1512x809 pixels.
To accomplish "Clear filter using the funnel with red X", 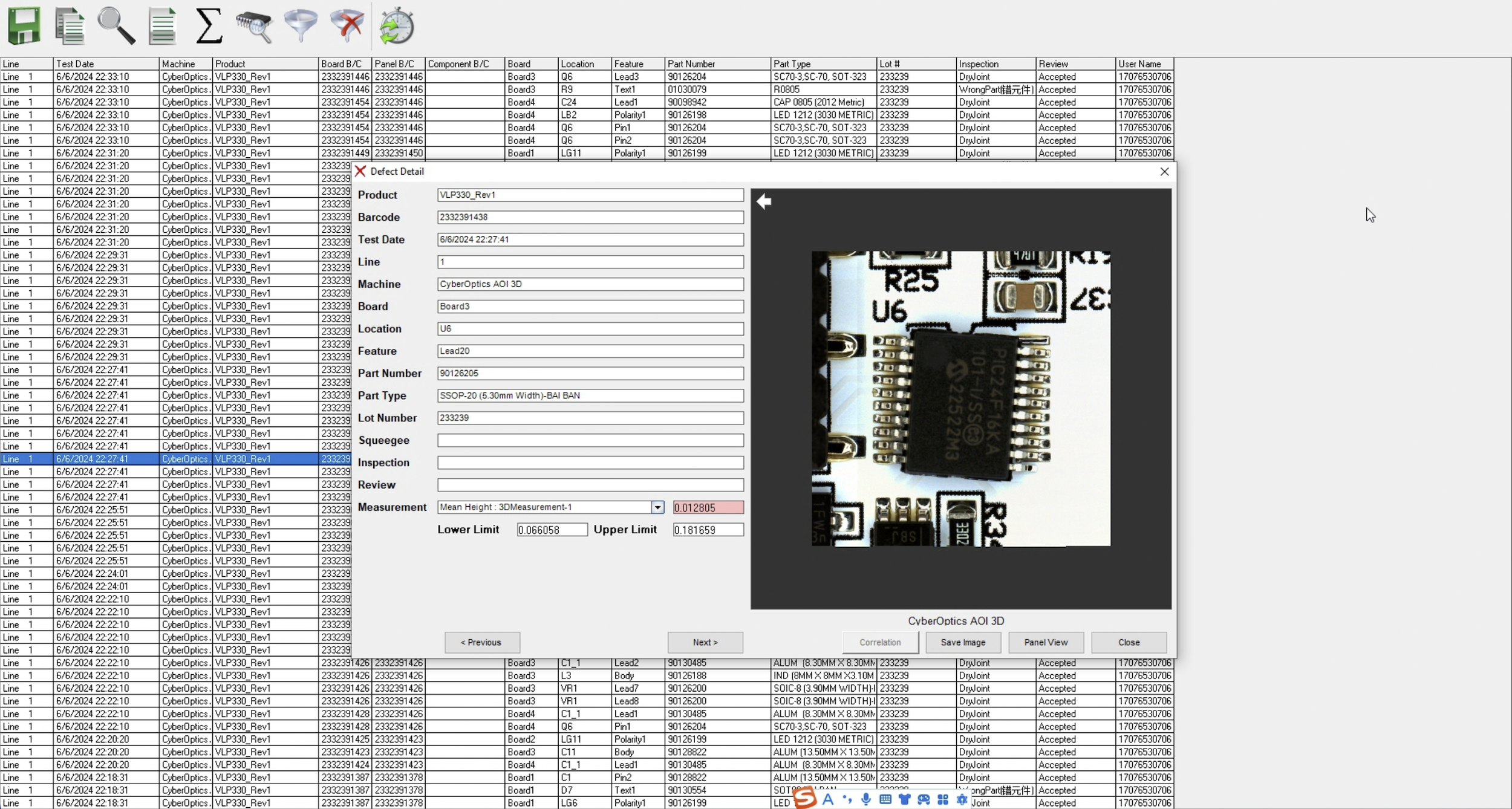I will 347,26.
